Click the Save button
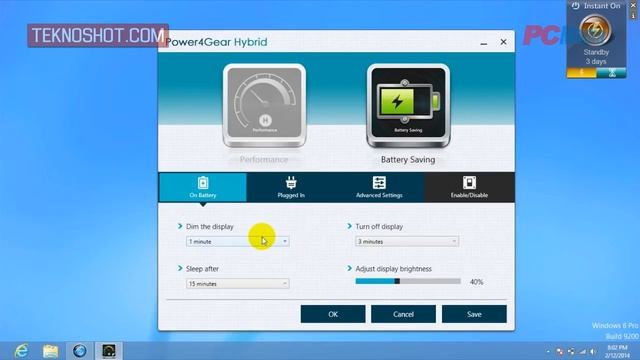 click(474, 314)
